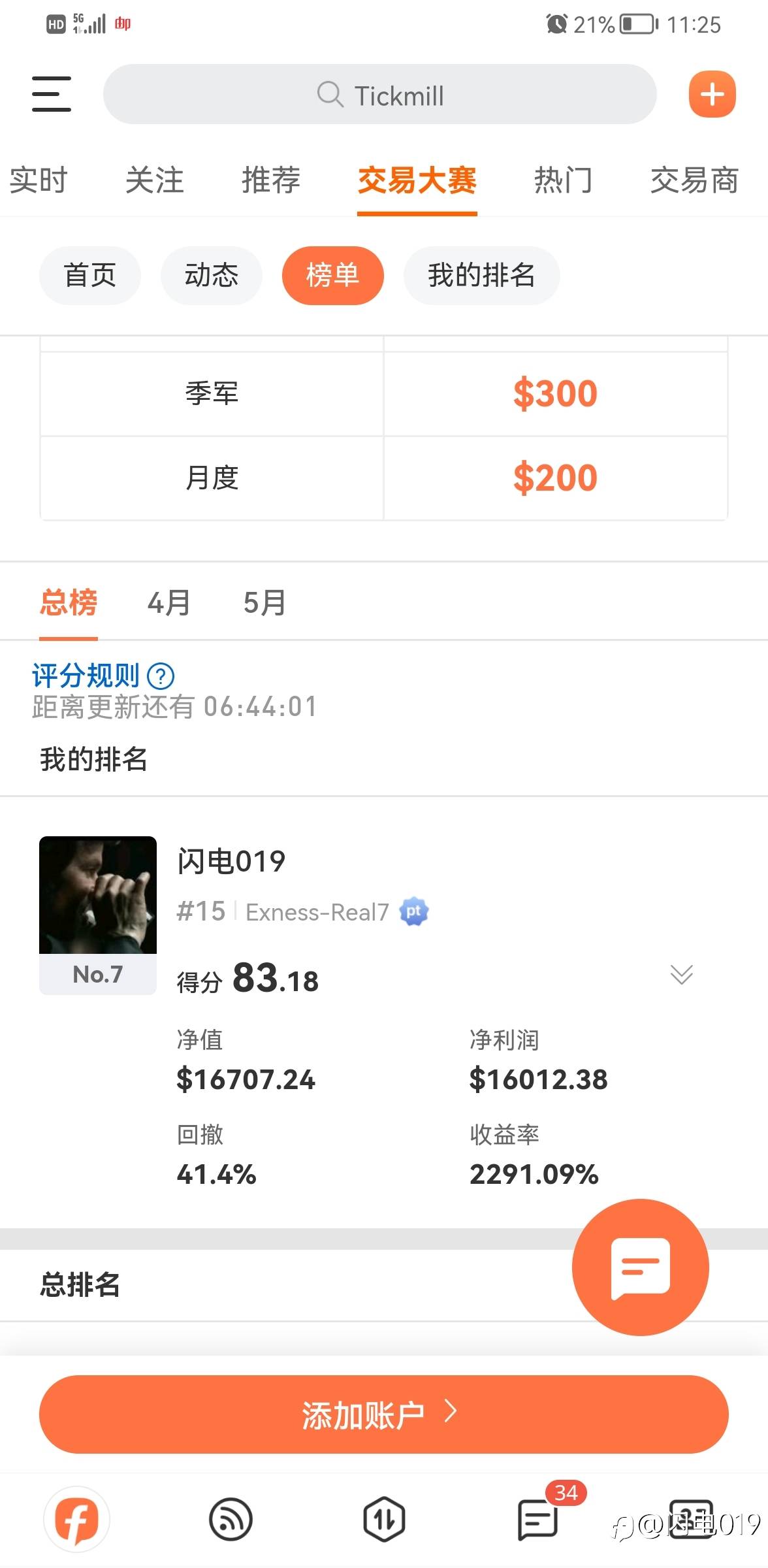Select the 5月 ranking tab
The image size is (768, 1568).
point(264,602)
